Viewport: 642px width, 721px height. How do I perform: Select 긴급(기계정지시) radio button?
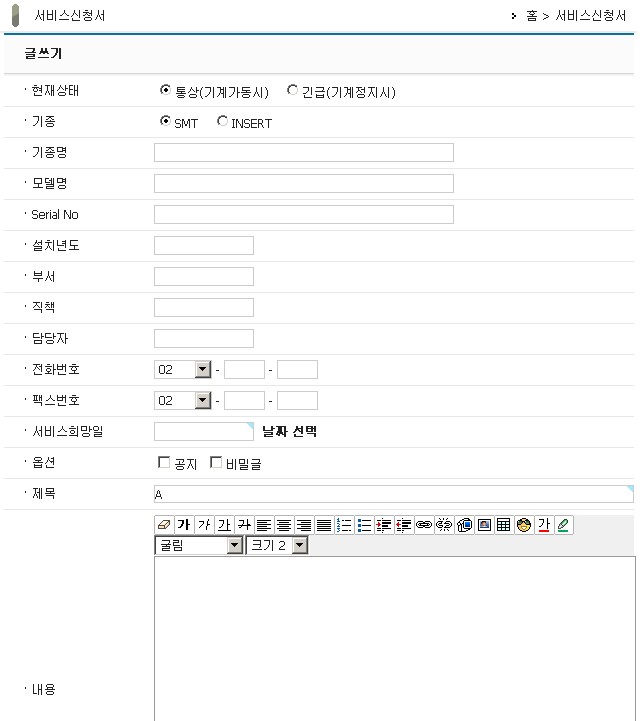tap(292, 90)
